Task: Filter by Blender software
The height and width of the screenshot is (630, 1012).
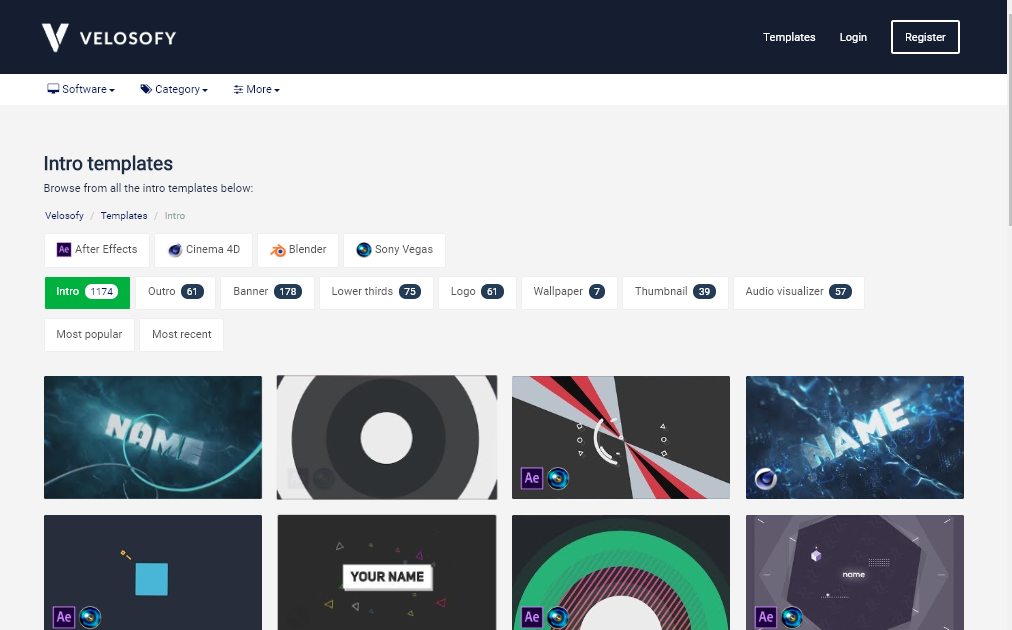Action: [298, 250]
